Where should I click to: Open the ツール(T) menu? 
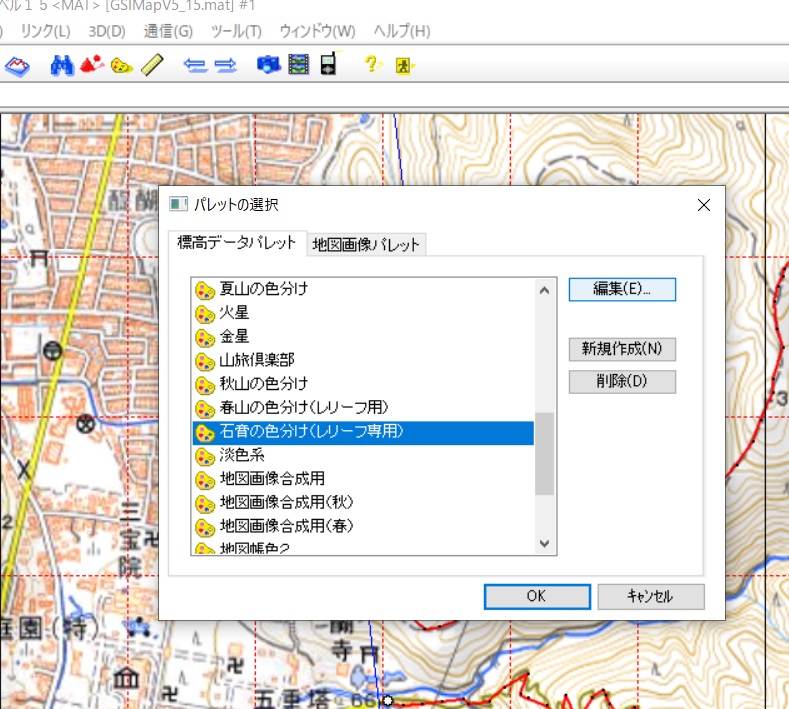236,31
